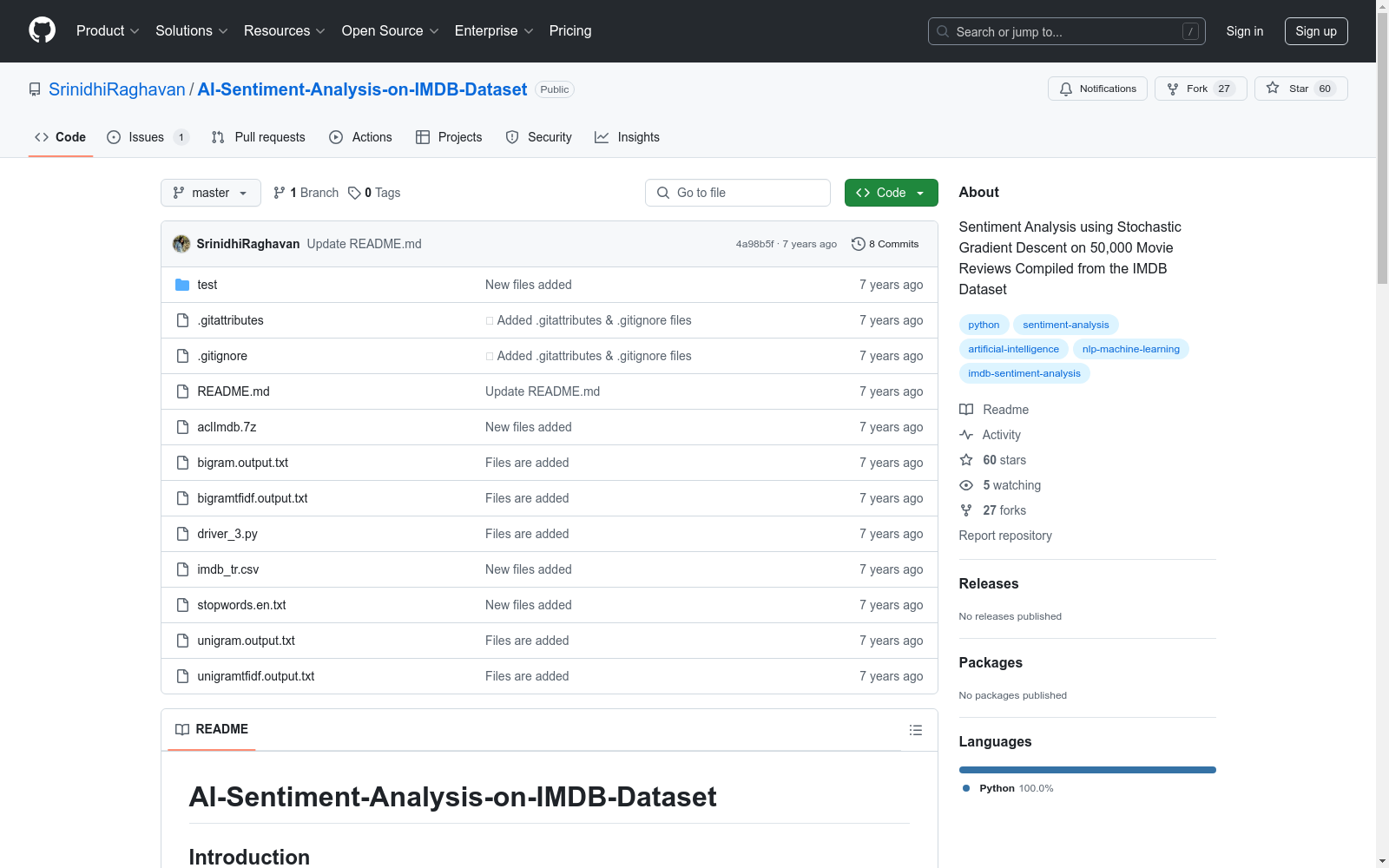This screenshot has height=868, width=1389.
Task: Fork this repository
Action: coord(1201,89)
